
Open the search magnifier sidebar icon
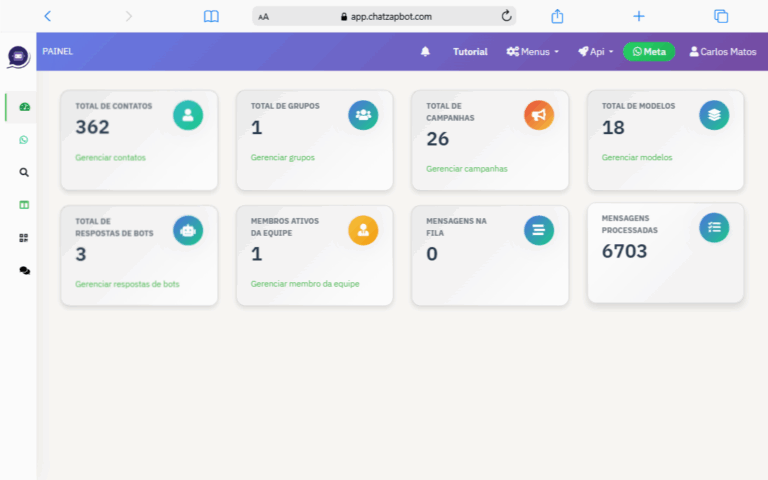point(24,172)
